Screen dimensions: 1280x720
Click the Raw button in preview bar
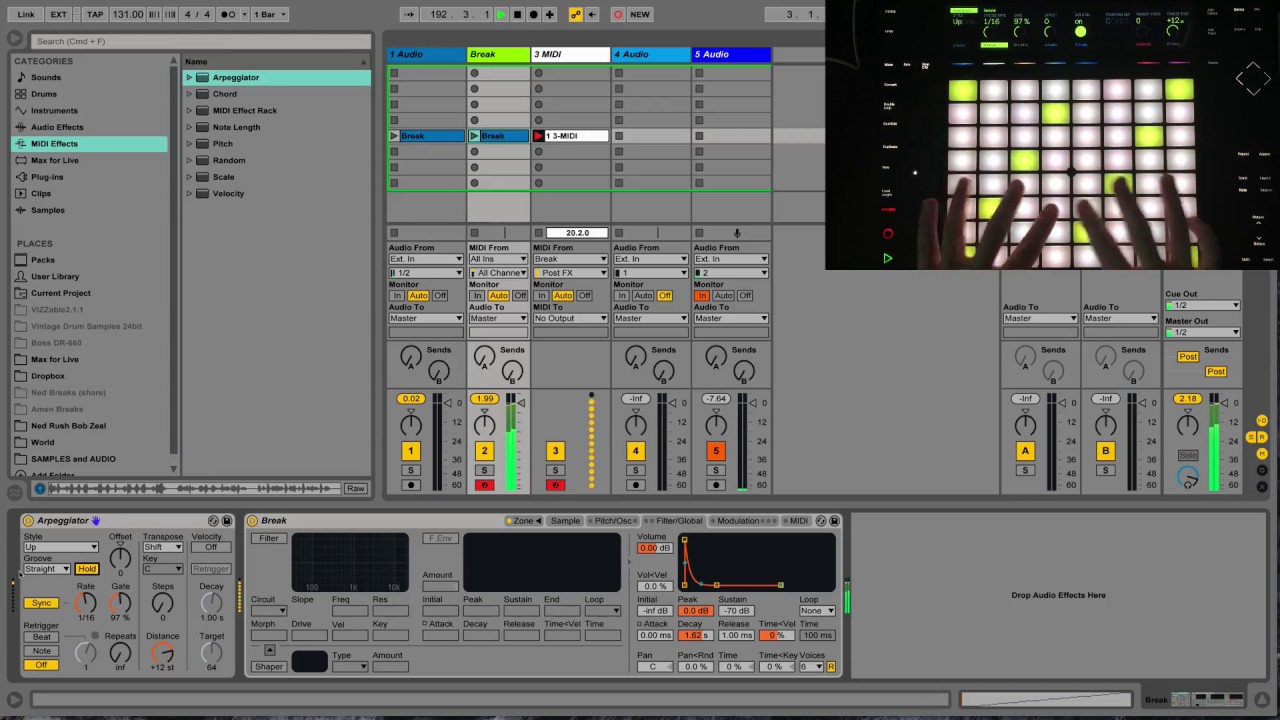[356, 488]
